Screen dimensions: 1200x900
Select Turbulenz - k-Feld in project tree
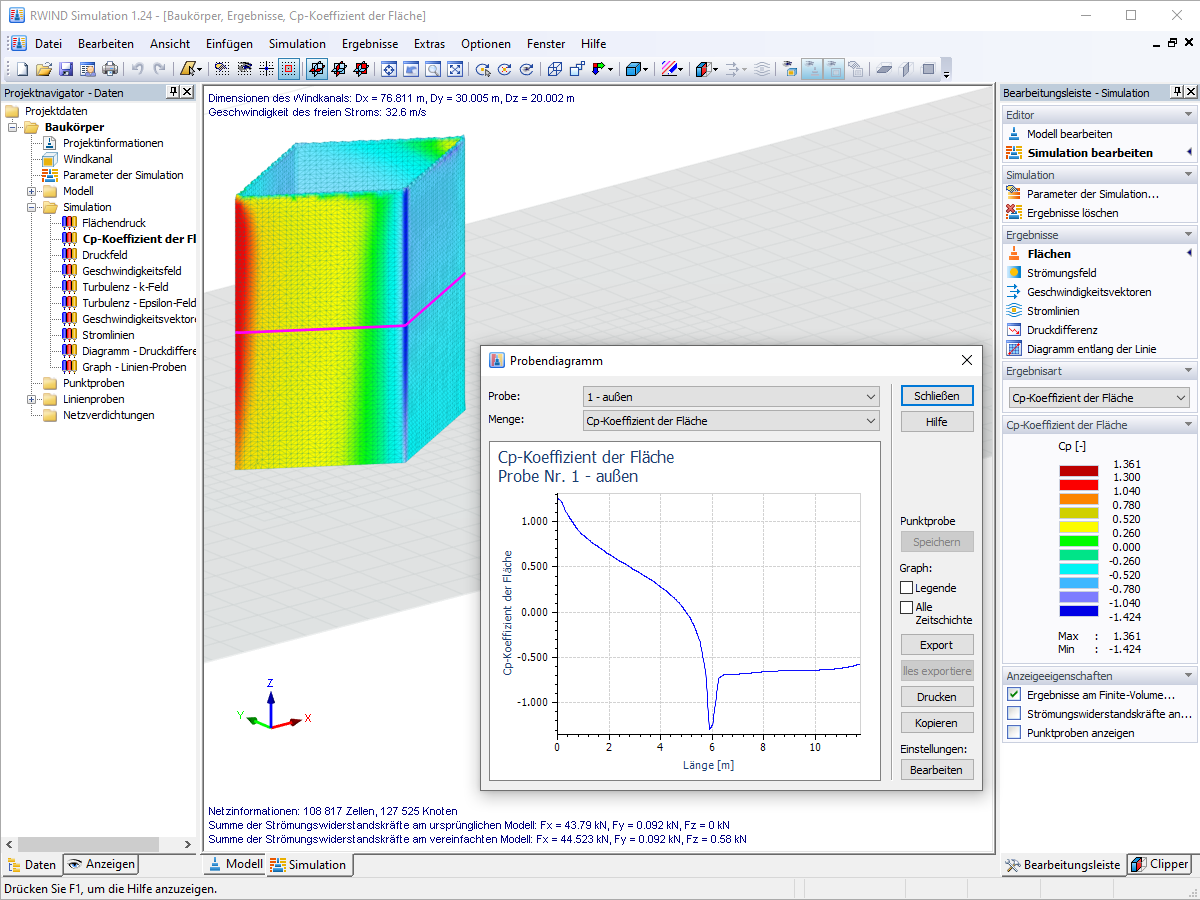(x=125, y=287)
